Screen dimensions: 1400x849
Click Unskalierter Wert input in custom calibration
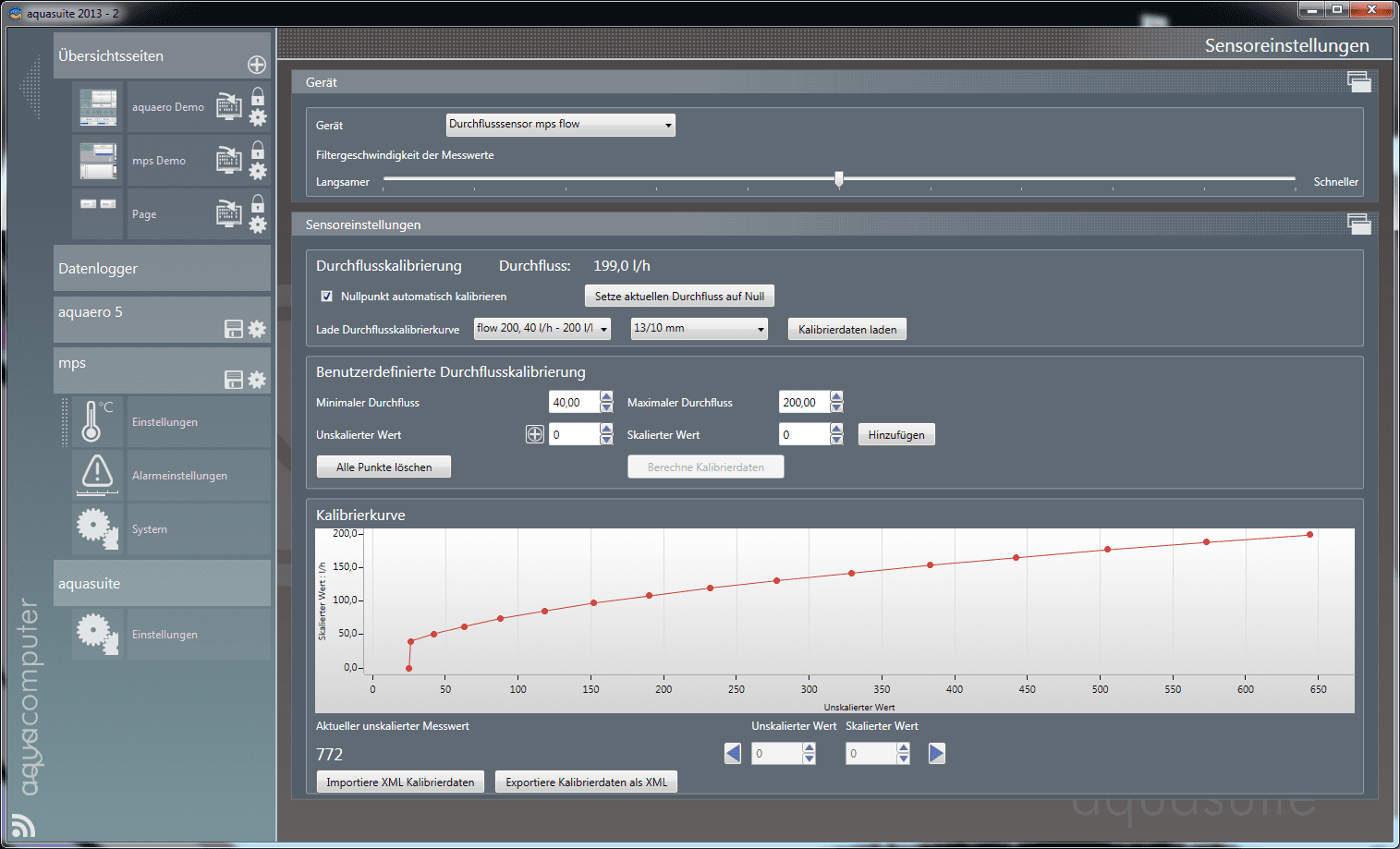click(575, 434)
